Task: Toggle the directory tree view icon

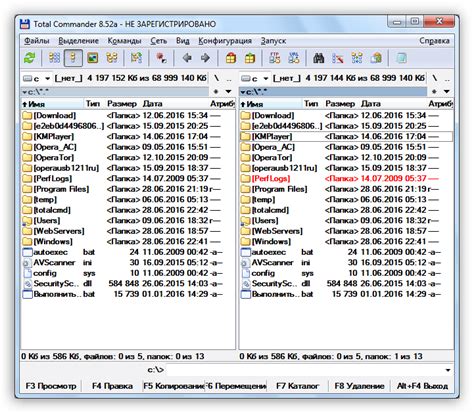Action: click(x=112, y=58)
